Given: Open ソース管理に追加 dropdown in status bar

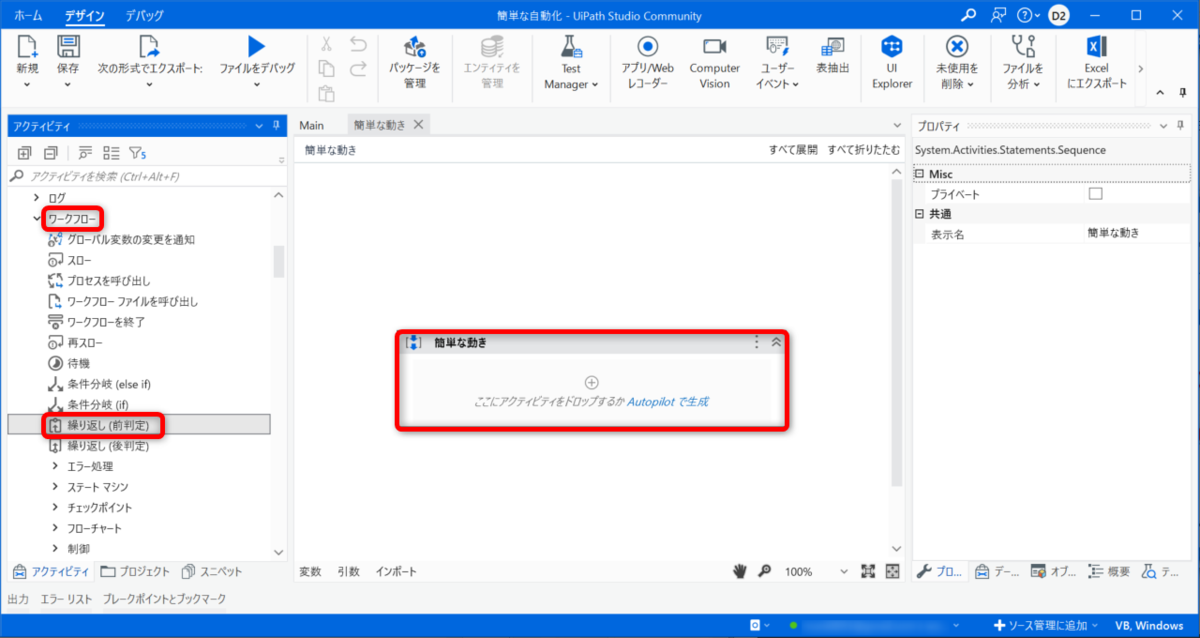Looking at the screenshot, I should coord(1048,625).
